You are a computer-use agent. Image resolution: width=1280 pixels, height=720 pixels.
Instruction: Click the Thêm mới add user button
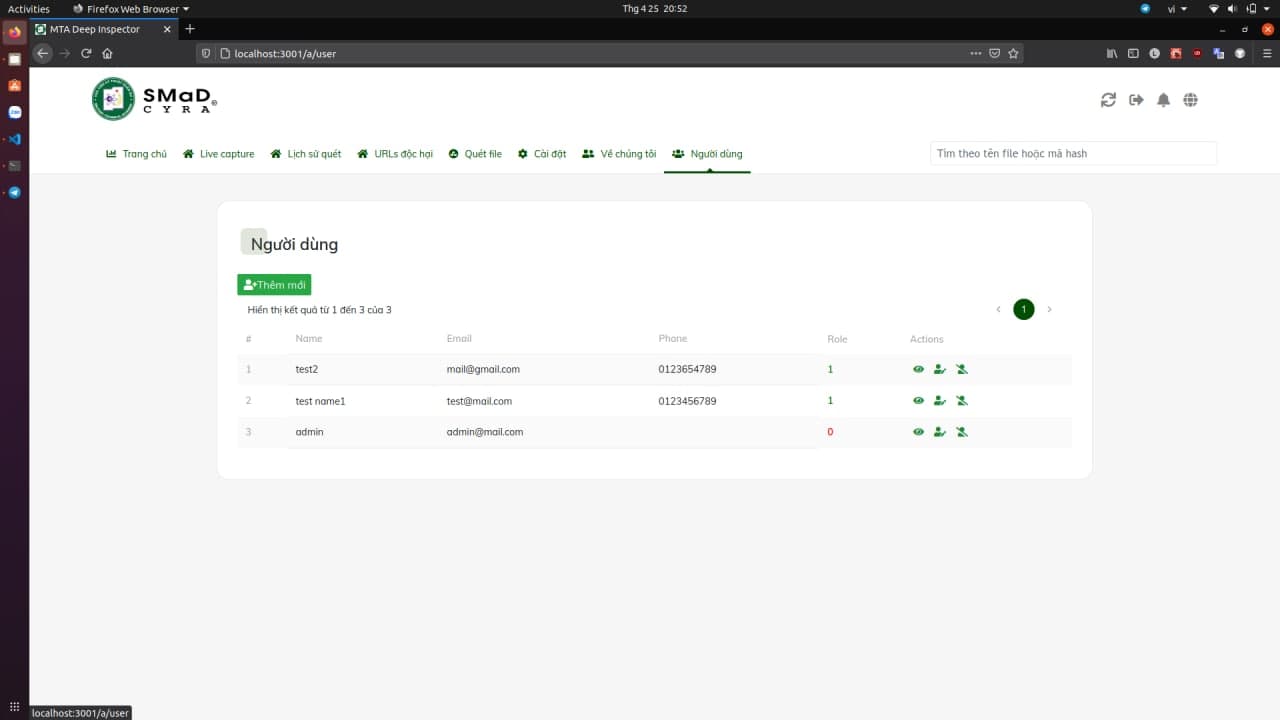pos(274,285)
